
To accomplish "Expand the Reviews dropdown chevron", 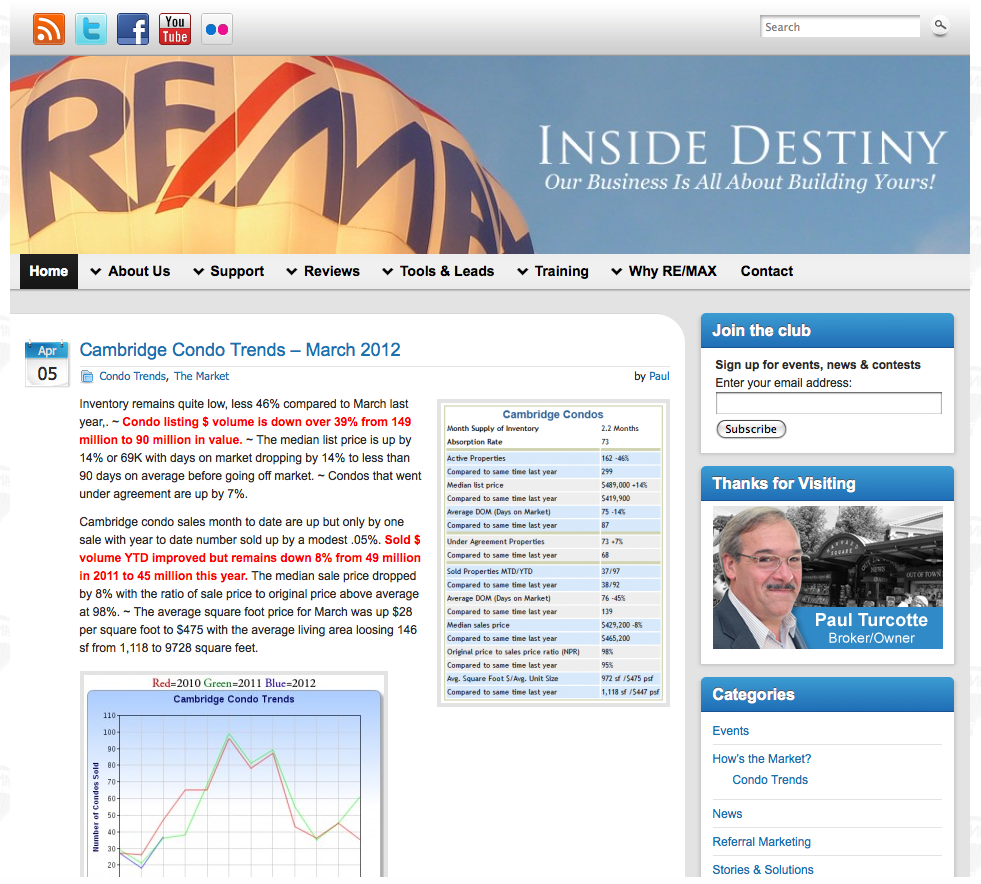I will click(292, 272).
